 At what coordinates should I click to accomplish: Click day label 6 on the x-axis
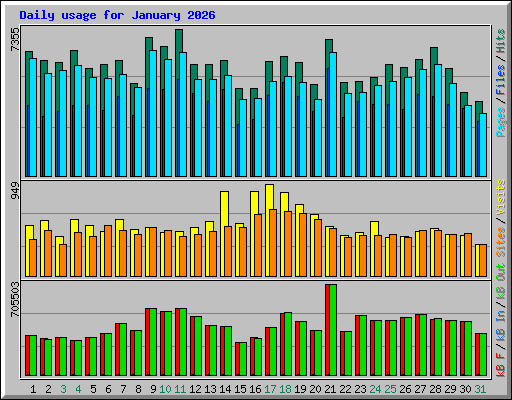[108, 389]
